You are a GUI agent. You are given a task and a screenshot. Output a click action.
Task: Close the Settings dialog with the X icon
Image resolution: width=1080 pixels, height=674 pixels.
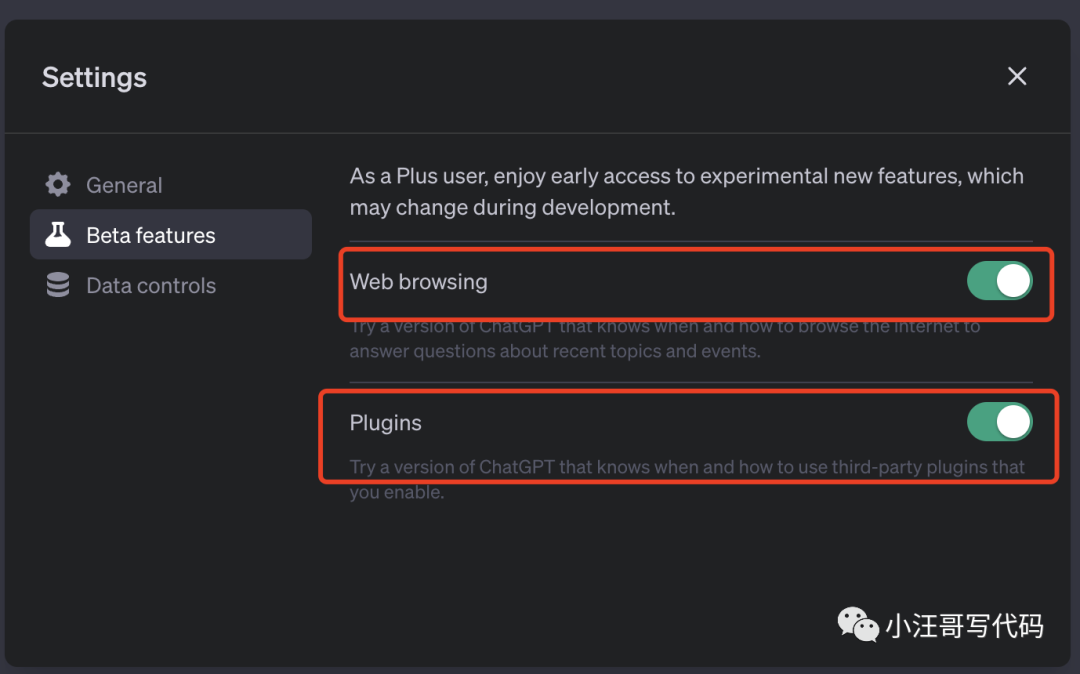pyautogui.click(x=1017, y=76)
